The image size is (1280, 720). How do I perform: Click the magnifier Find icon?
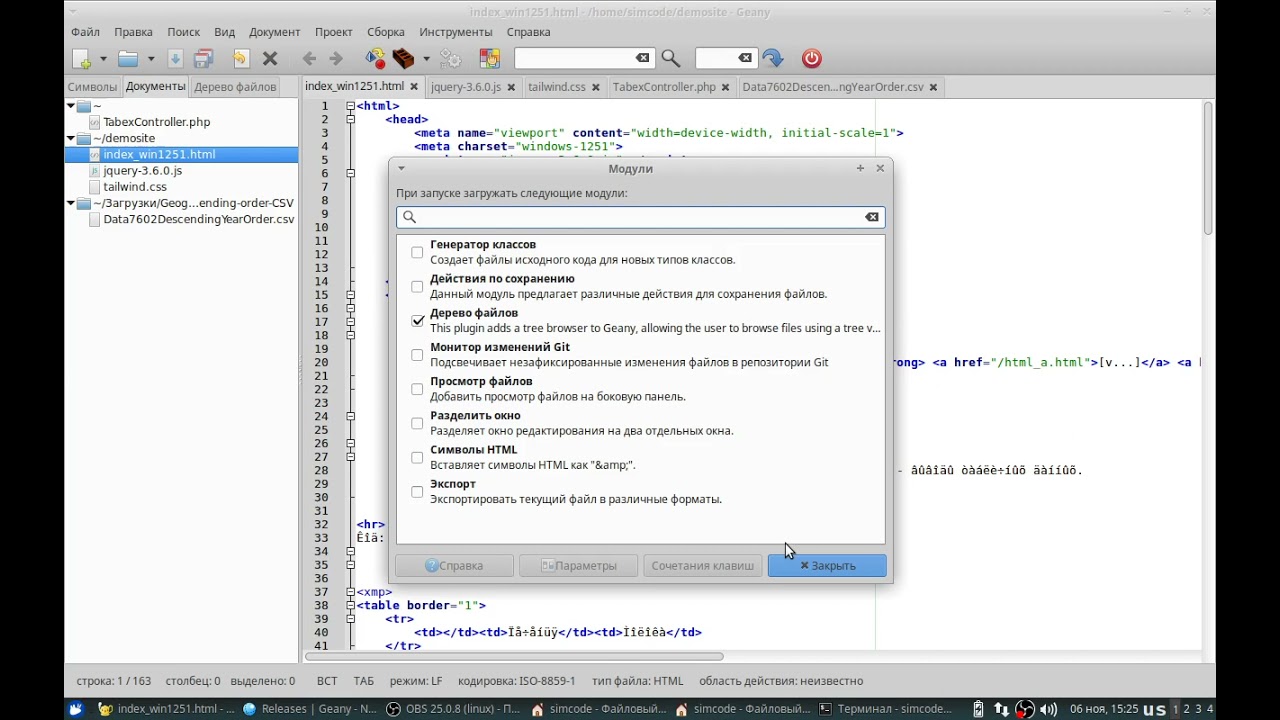click(670, 59)
